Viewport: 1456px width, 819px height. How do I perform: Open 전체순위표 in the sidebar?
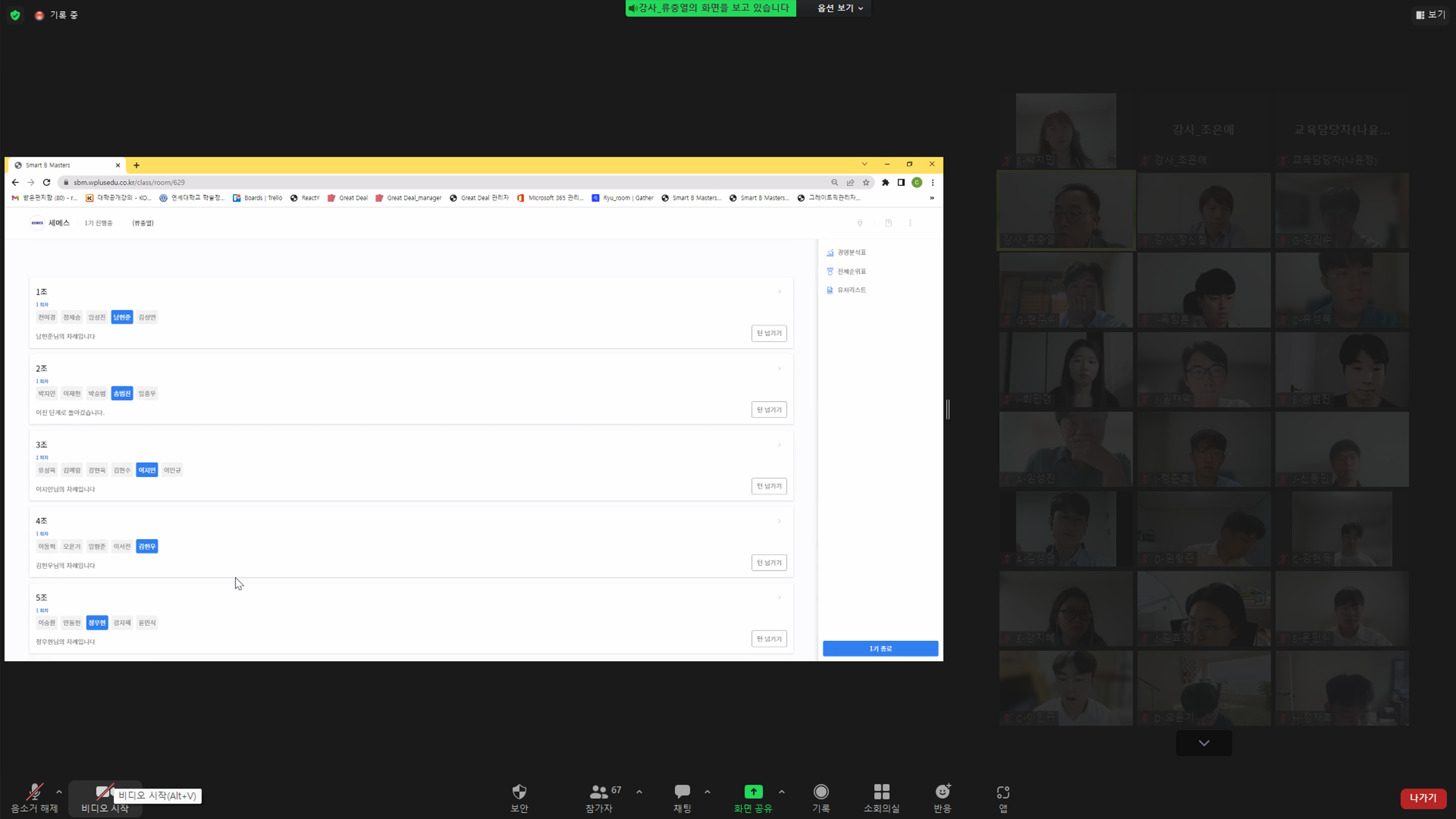pyautogui.click(x=846, y=271)
